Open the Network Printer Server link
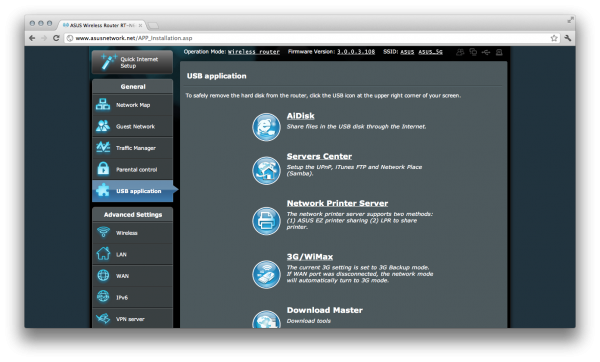The width and height of the screenshot is (600, 362). (x=337, y=203)
